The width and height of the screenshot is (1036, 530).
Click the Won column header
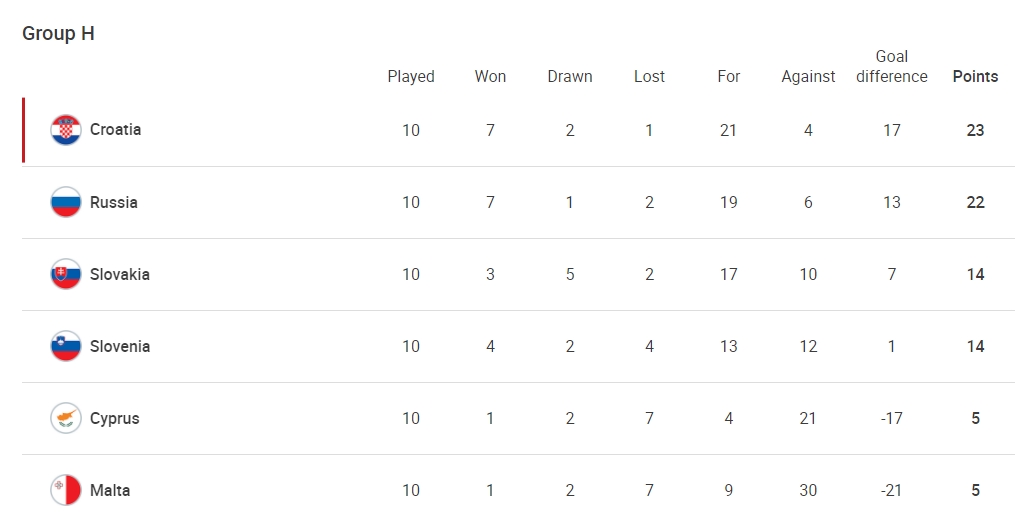[x=490, y=77]
